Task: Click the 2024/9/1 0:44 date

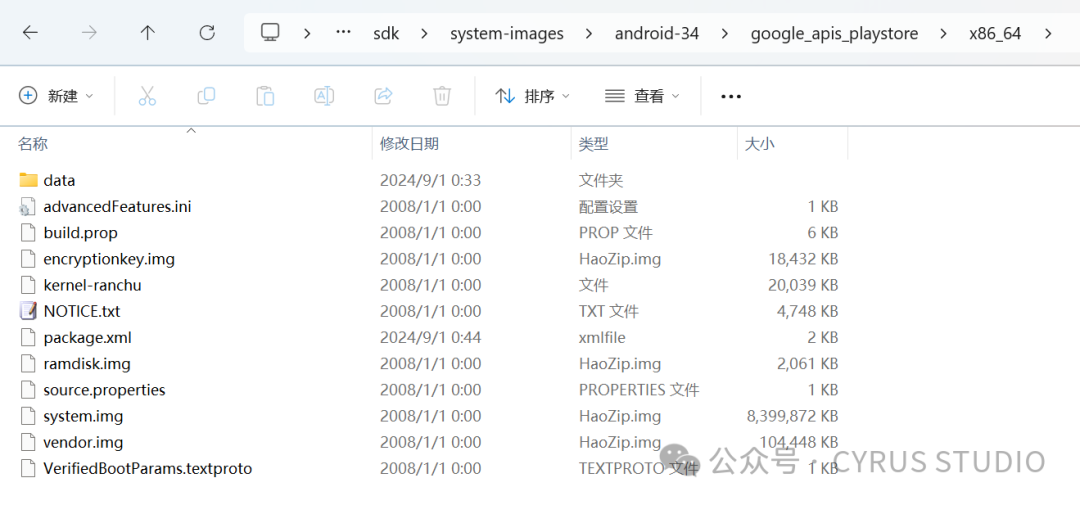Action: tap(430, 338)
